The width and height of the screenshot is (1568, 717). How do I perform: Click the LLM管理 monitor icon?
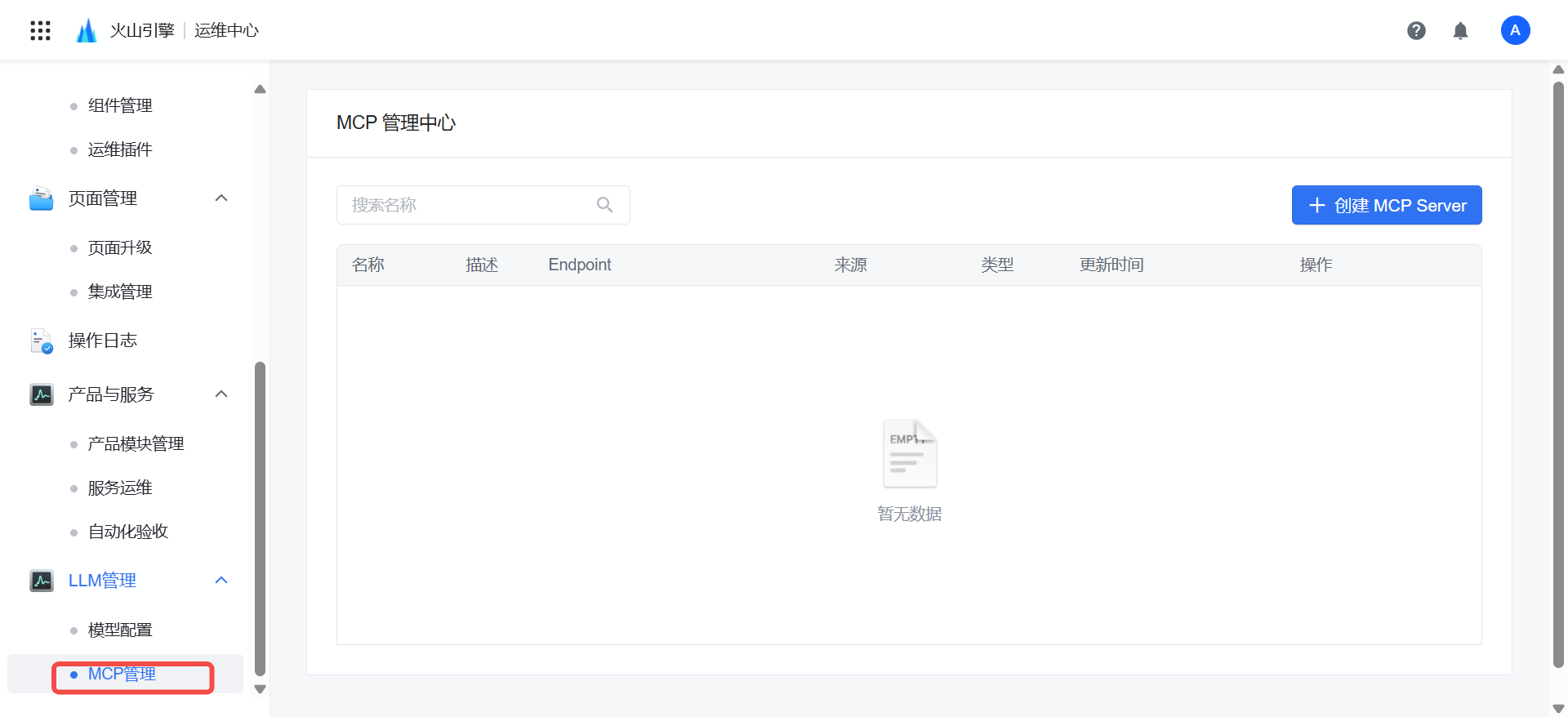click(42, 581)
